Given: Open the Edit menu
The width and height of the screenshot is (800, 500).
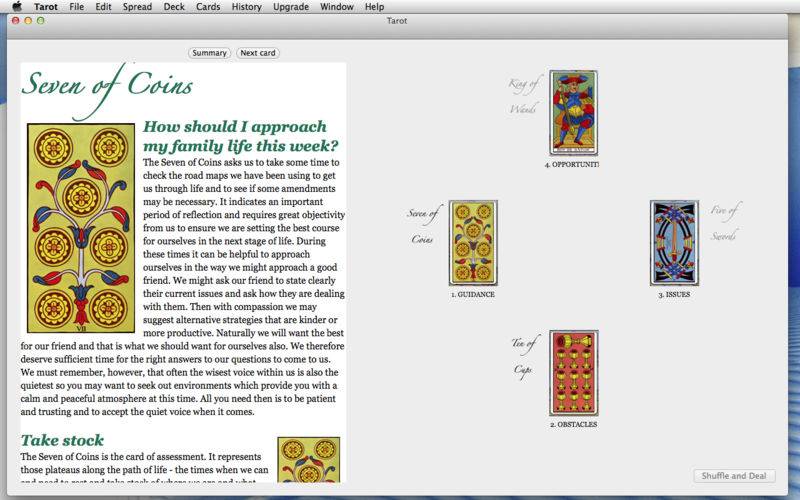Looking at the screenshot, I should (x=103, y=7).
